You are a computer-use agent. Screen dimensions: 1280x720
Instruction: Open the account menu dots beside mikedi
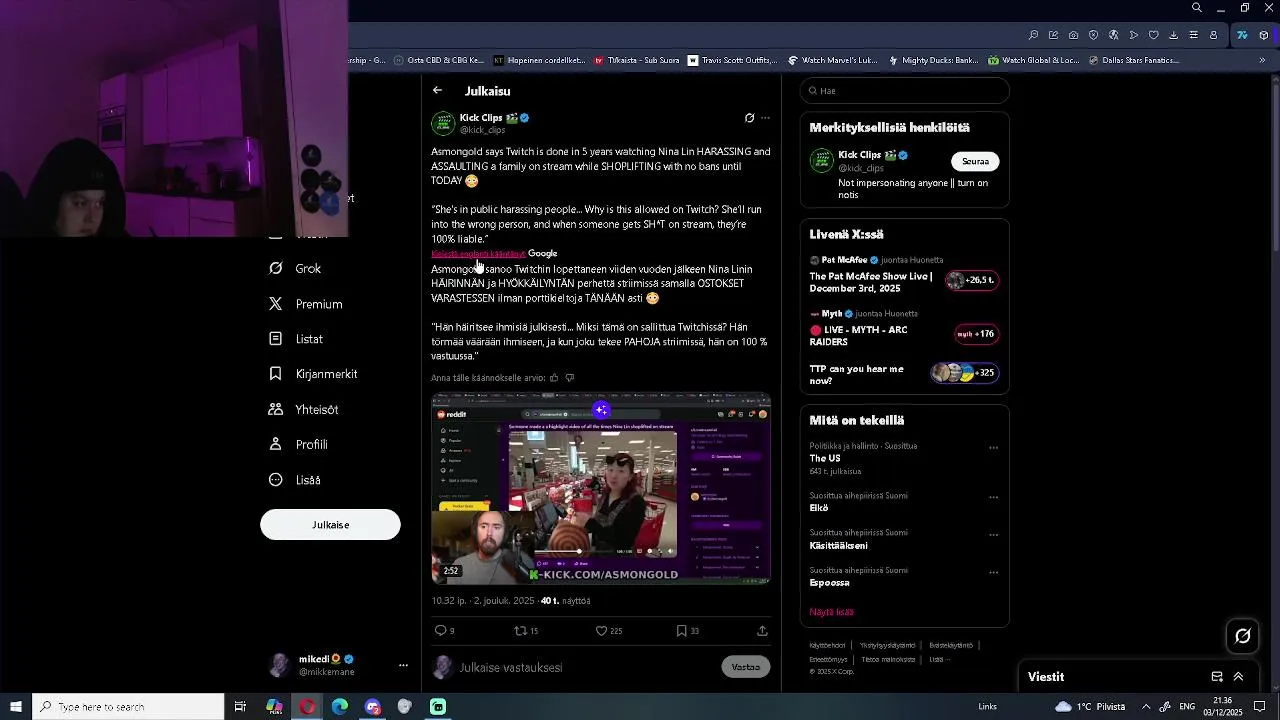(x=403, y=665)
